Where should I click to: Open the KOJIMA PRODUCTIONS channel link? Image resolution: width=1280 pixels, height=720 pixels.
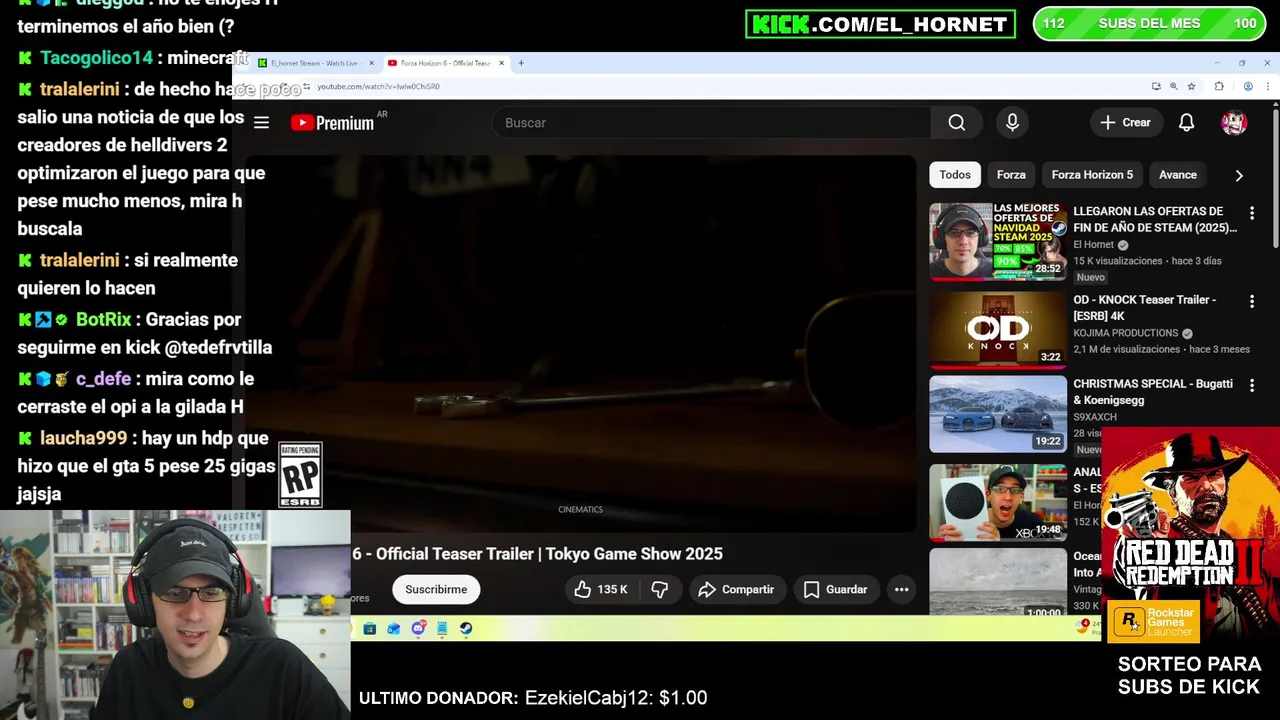coord(1125,333)
